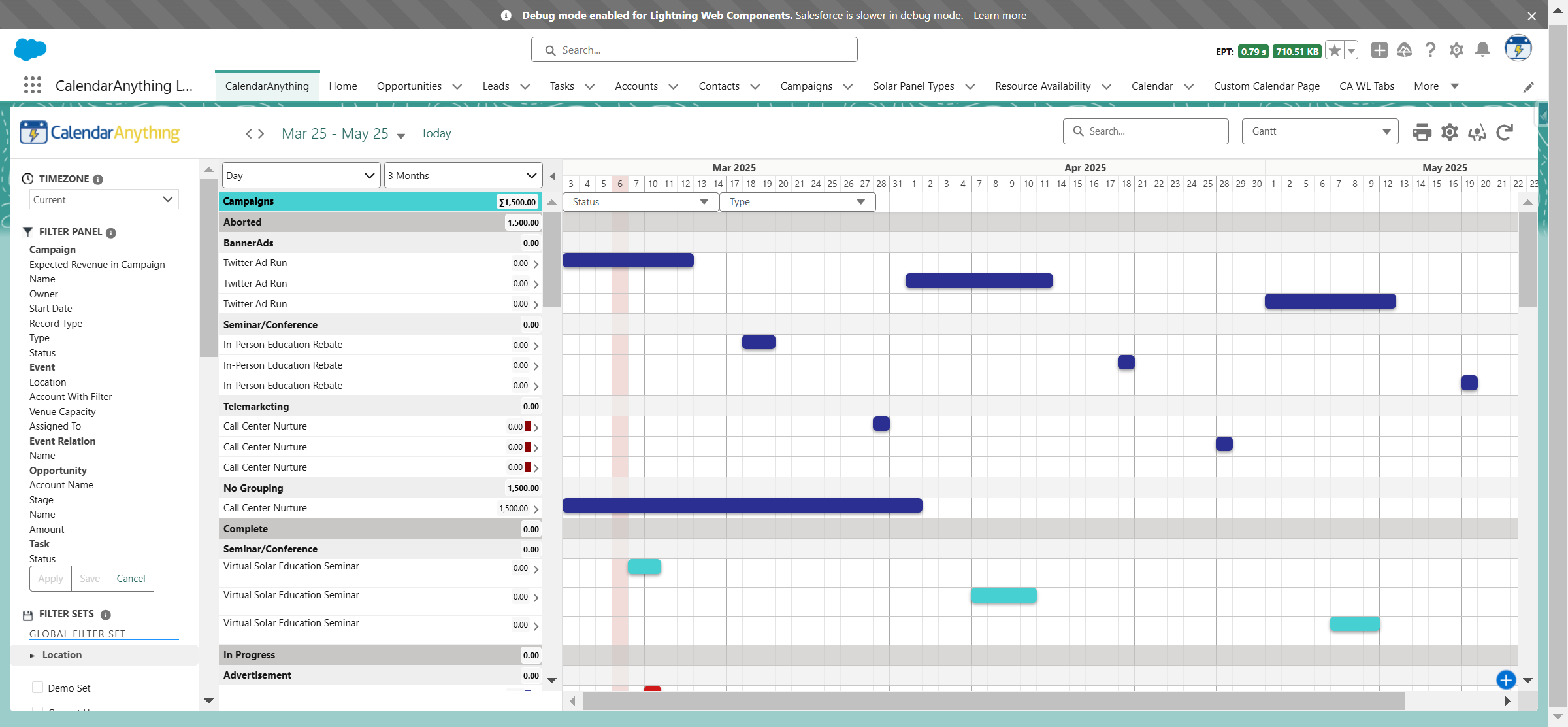
Task: Select the Record Type filter field
Action: (x=56, y=324)
